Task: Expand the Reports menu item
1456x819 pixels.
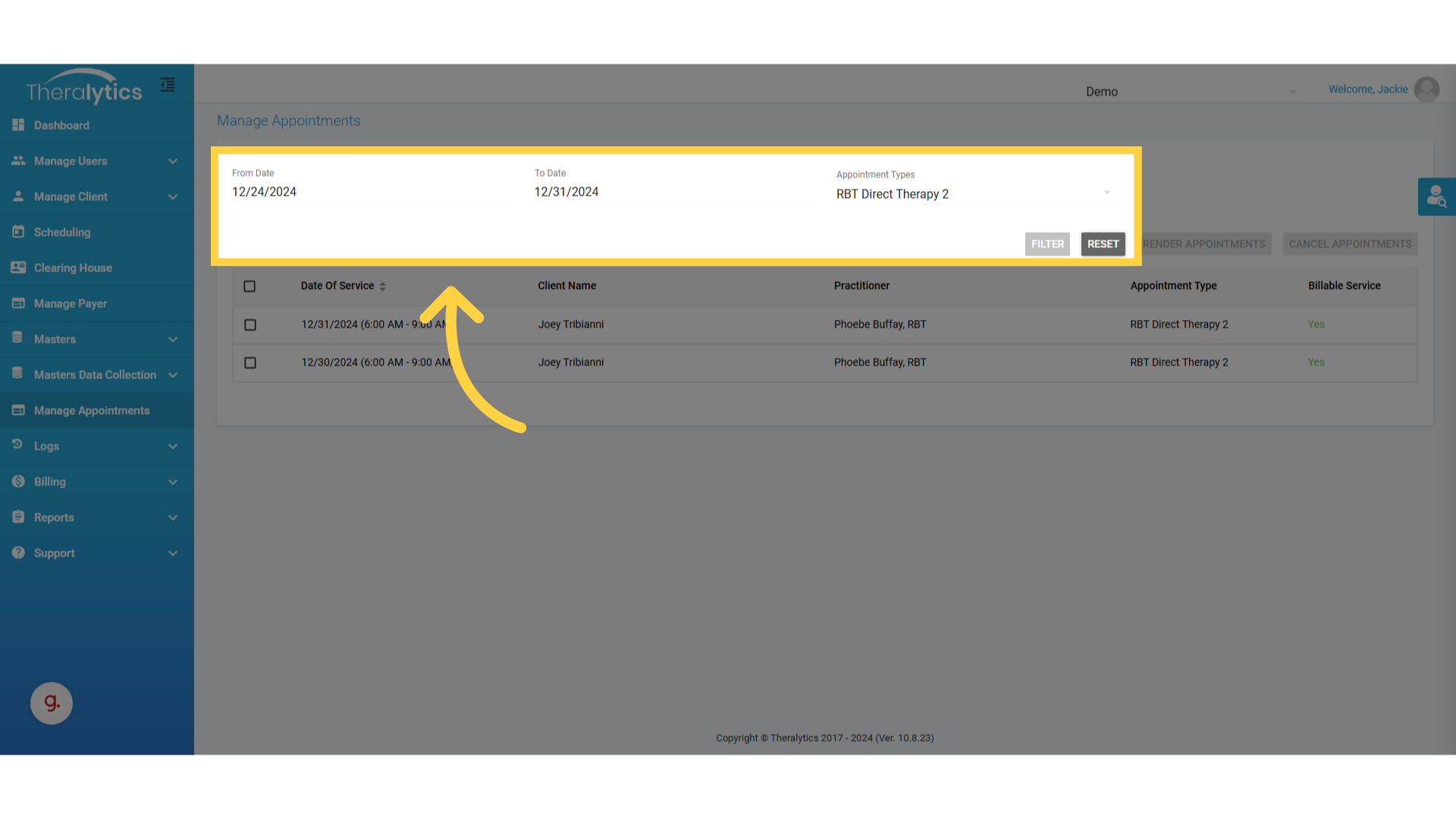Action: [x=54, y=517]
